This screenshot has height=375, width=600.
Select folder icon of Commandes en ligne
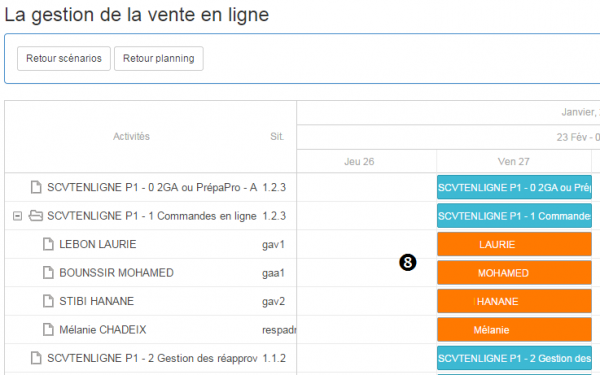click(x=36, y=216)
